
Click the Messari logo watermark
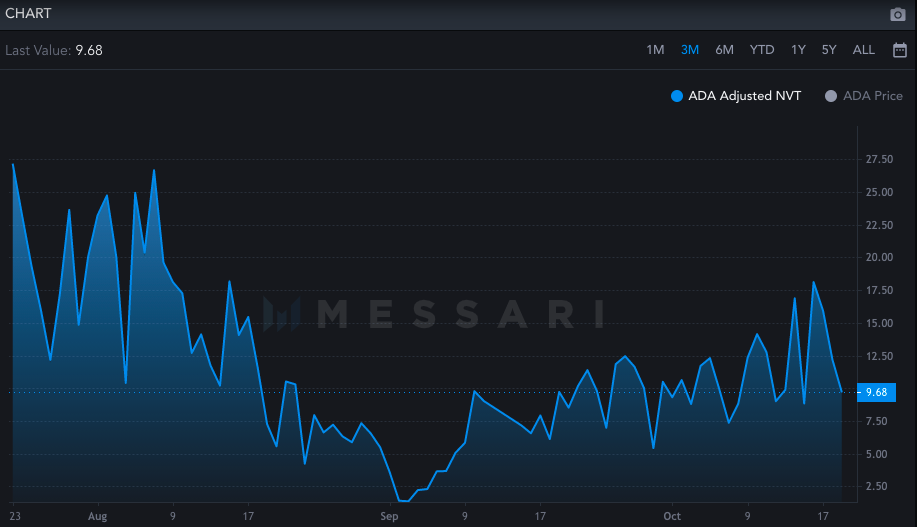pyautogui.click(x=432, y=314)
